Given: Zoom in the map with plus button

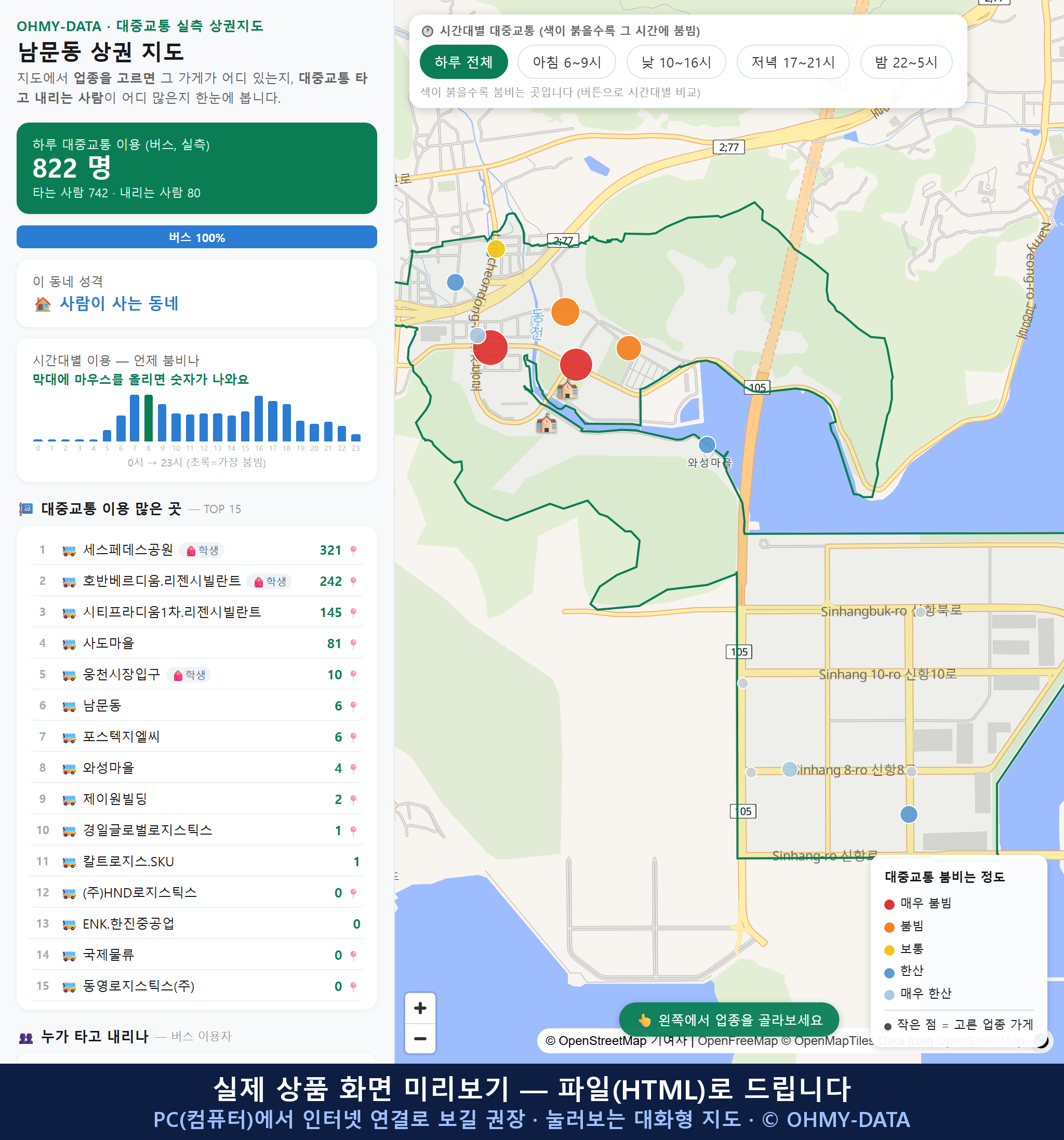Looking at the screenshot, I should coord(420,1008).
